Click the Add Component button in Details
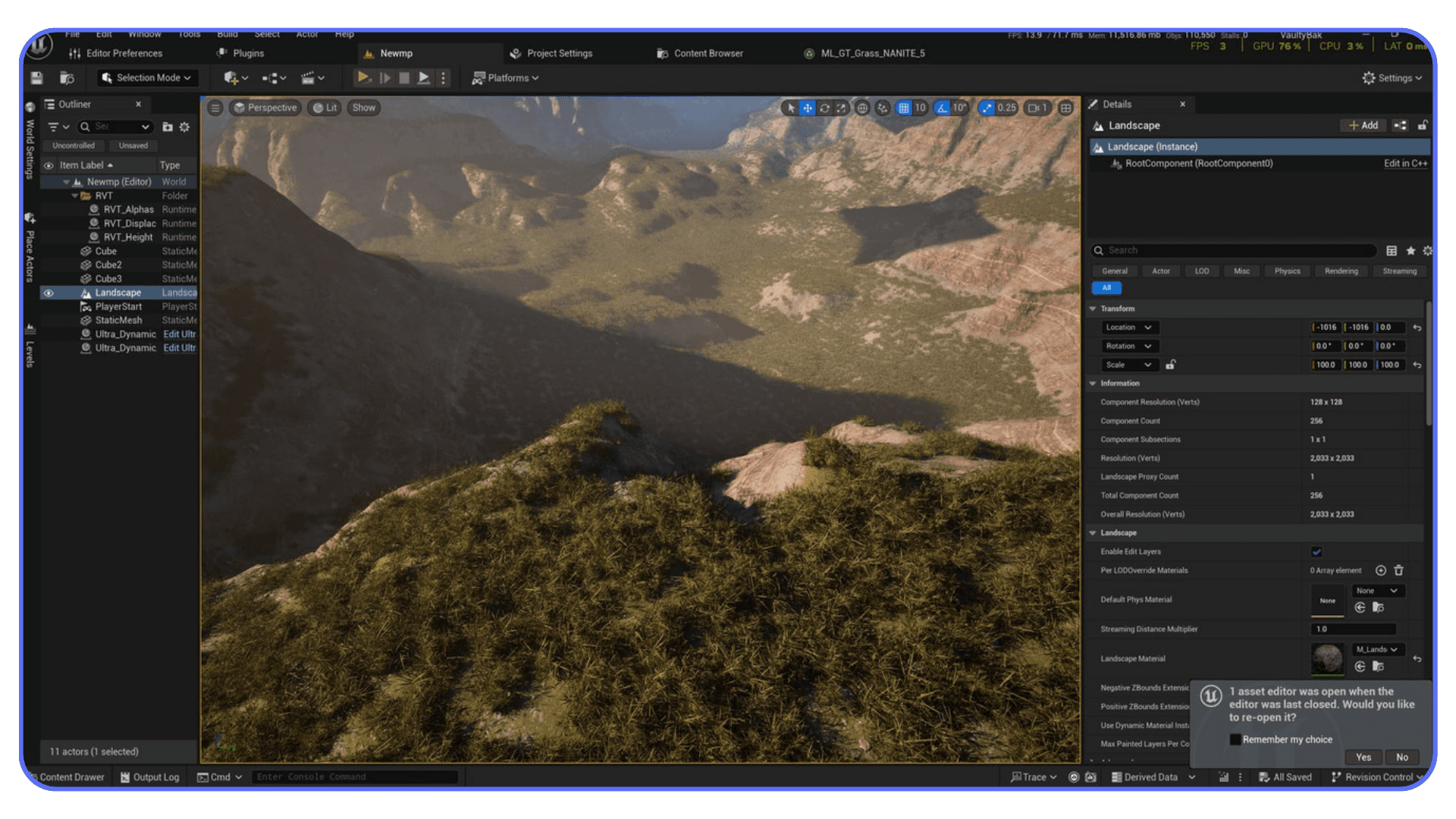 pos(1363,125)
